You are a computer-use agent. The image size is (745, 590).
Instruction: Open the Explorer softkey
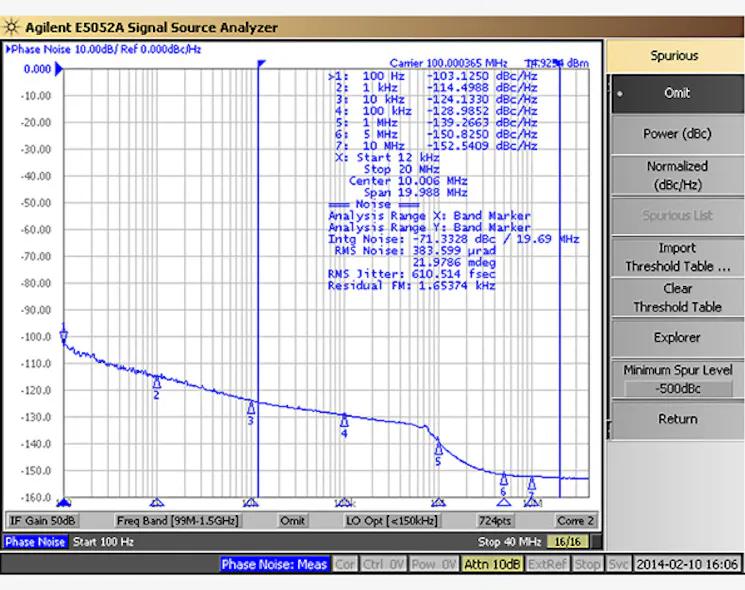coord(676,338)
